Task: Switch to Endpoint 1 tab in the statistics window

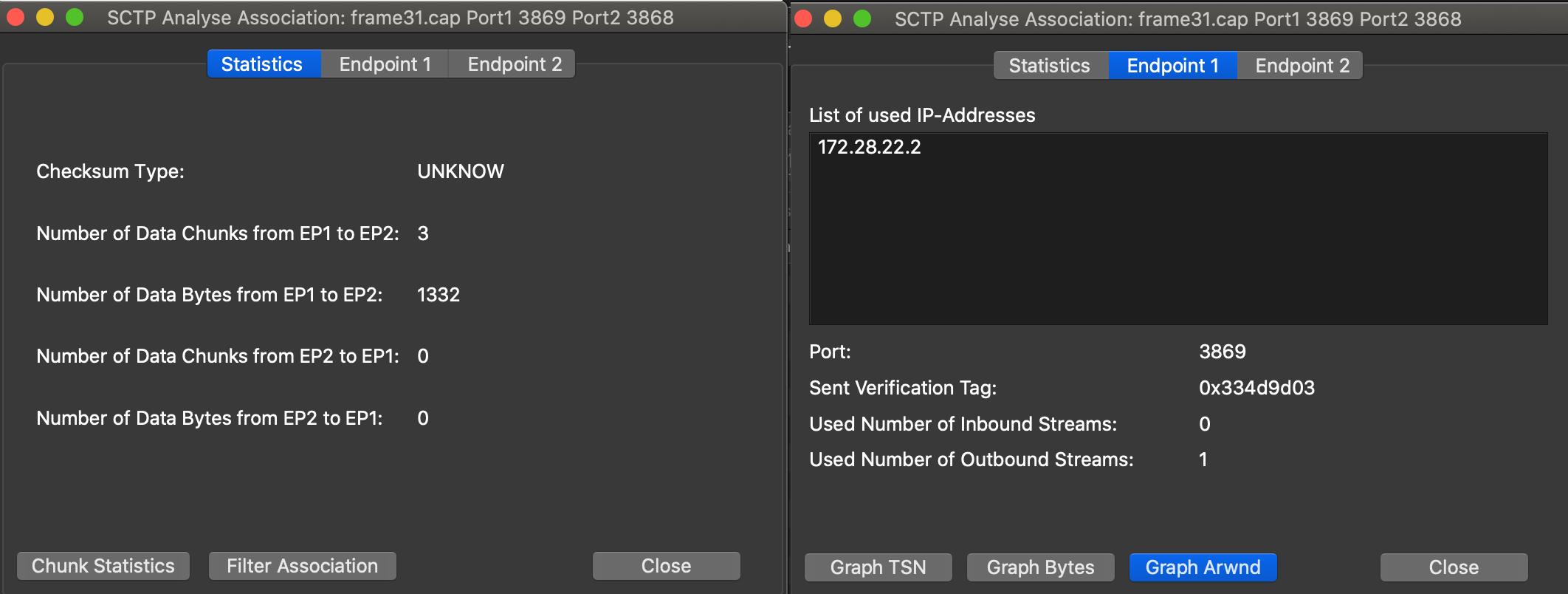Action: 385,64
